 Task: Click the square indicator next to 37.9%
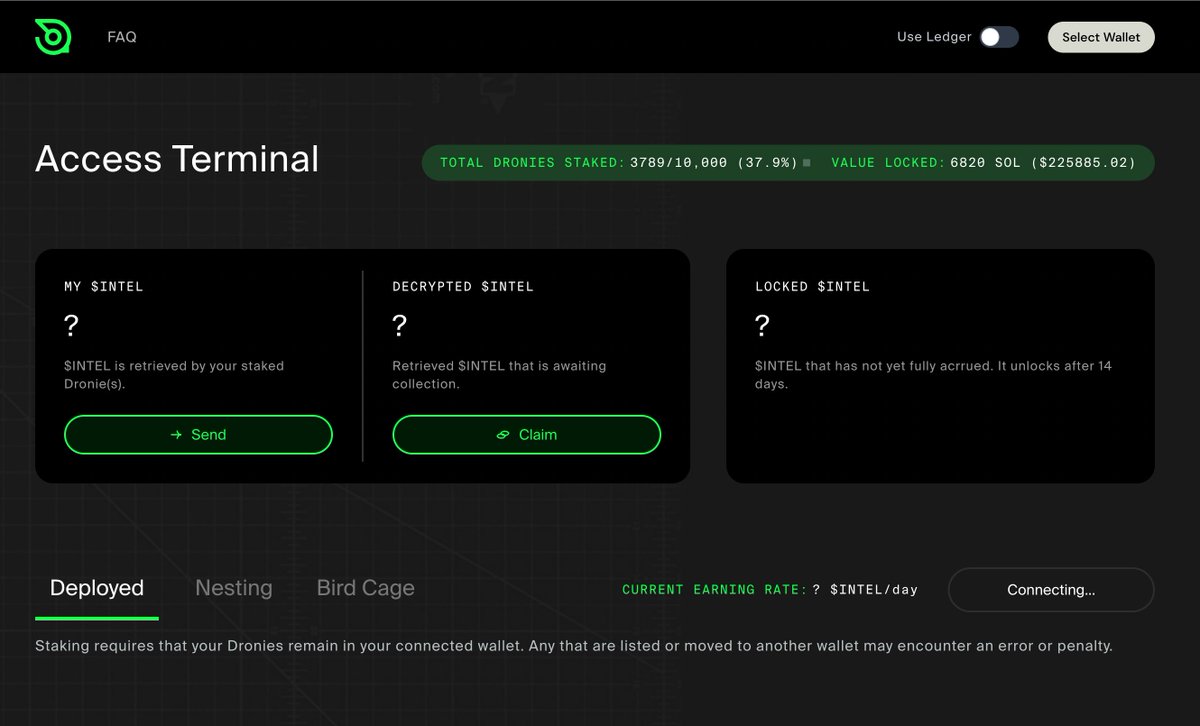click(806, 162)
